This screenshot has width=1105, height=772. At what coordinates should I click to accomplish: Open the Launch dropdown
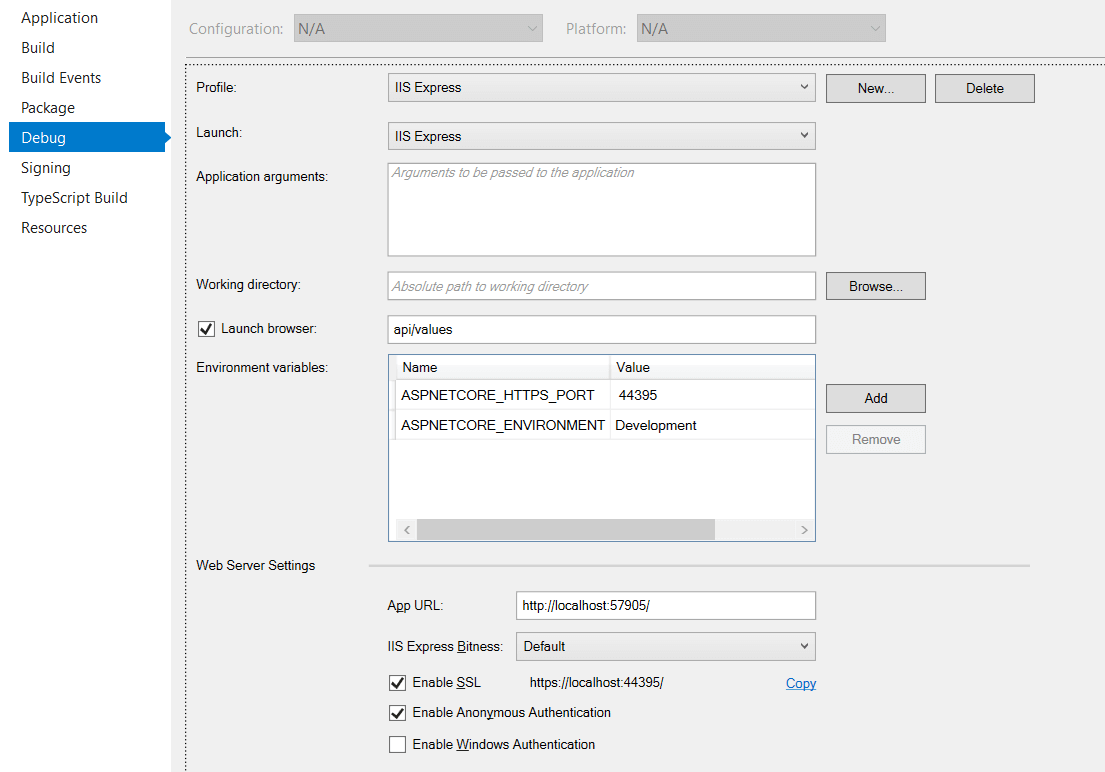pos(805,136)
